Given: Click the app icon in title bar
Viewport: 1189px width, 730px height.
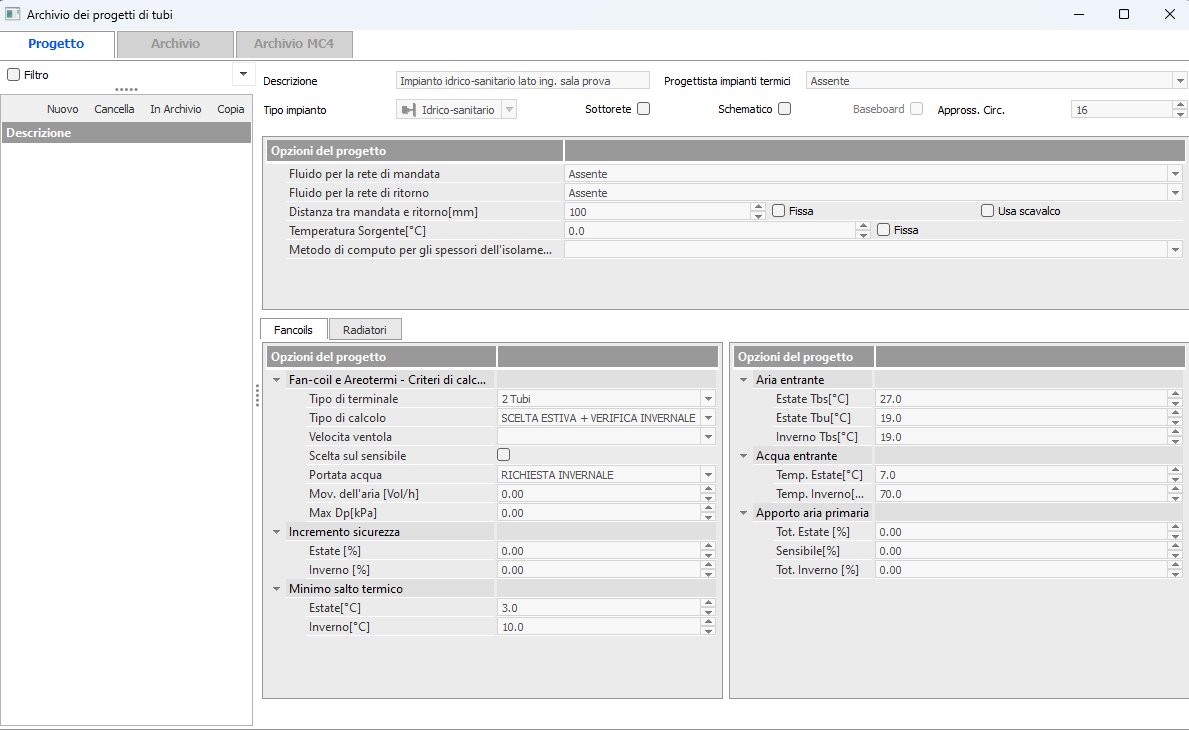Looking at the screenshot, I should (13, 14).
